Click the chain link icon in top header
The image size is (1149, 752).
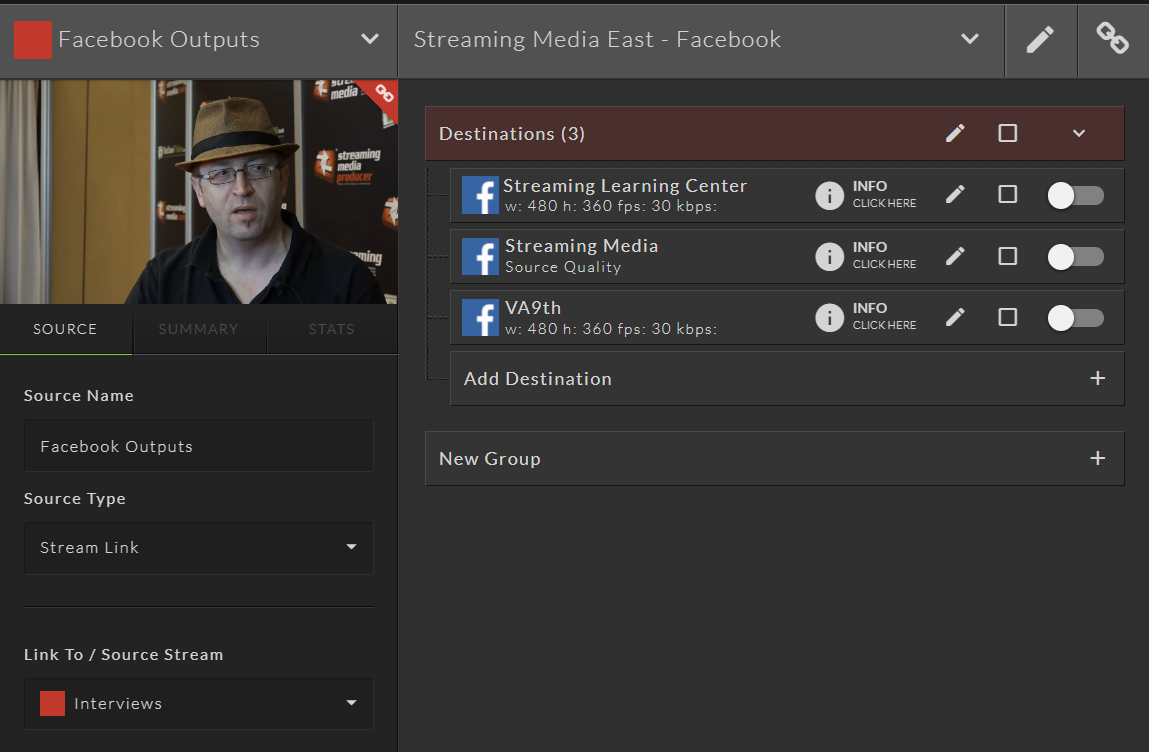point(1112,38)
